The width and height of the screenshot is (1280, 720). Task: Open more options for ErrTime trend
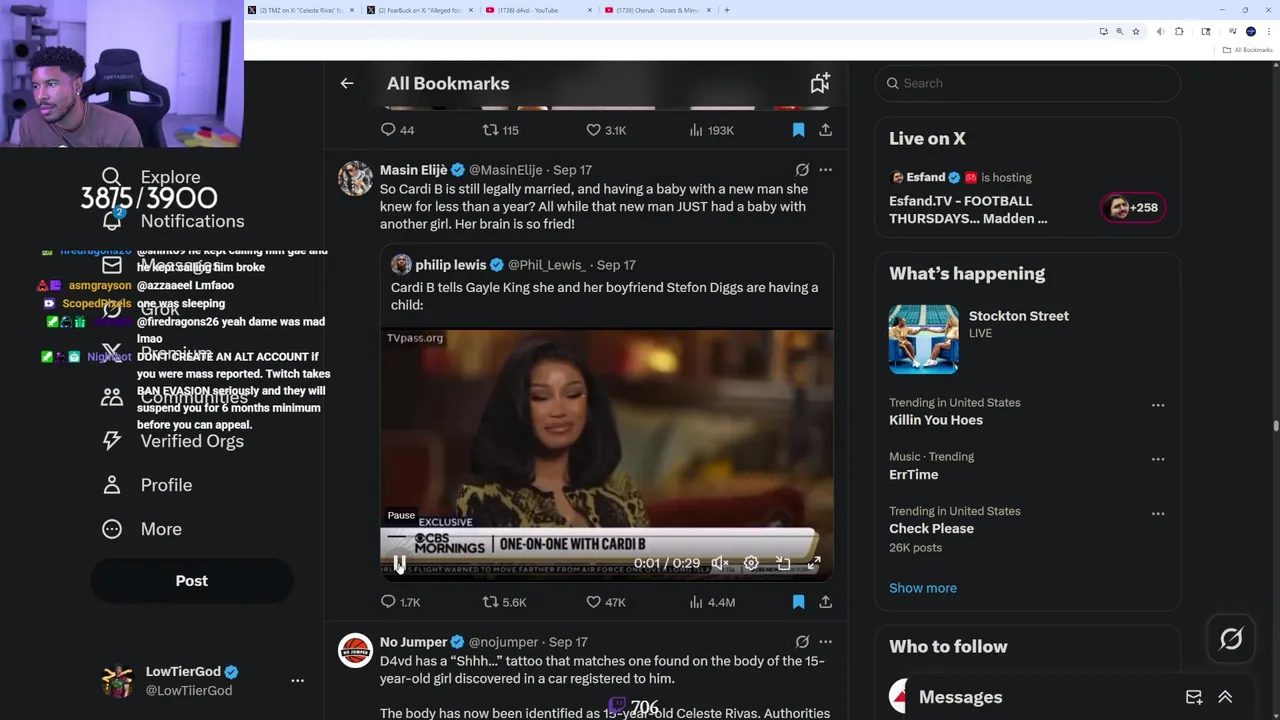click(x=1158, y=459)
